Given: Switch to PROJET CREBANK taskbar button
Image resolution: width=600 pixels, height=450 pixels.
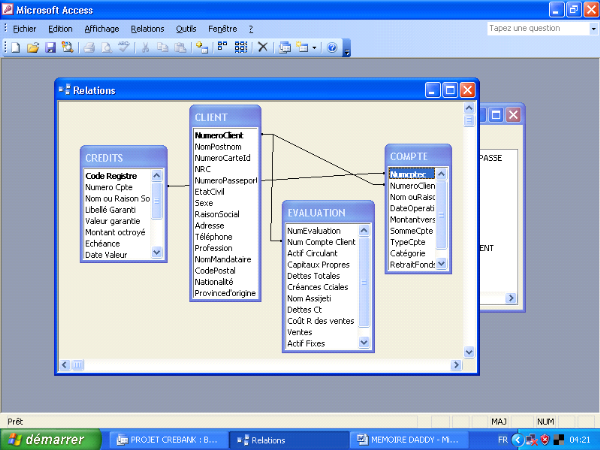Looking at the screenshot, I should [167, 439].
